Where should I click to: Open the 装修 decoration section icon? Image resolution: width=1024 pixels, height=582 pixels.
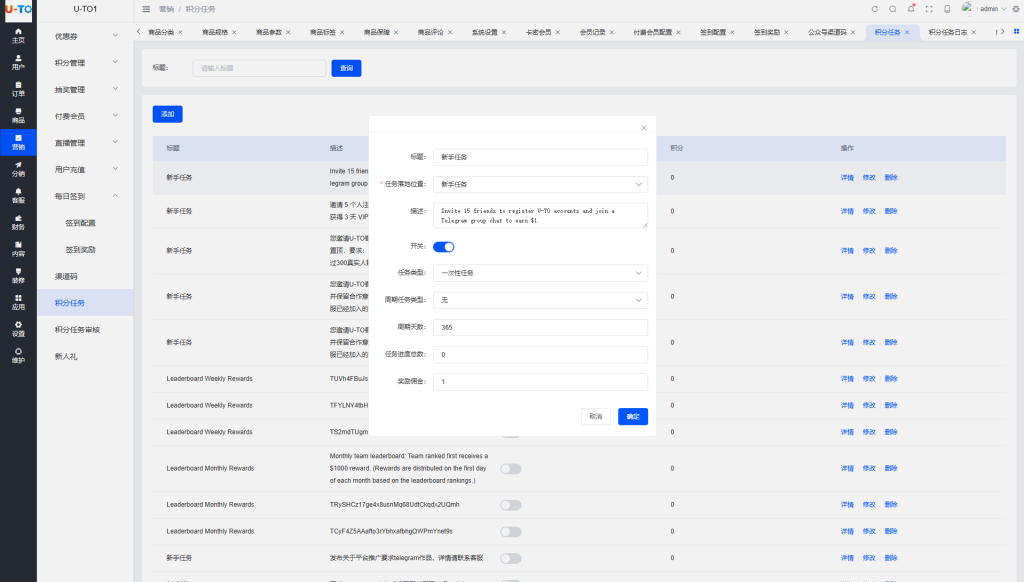(x=18, y=276)
